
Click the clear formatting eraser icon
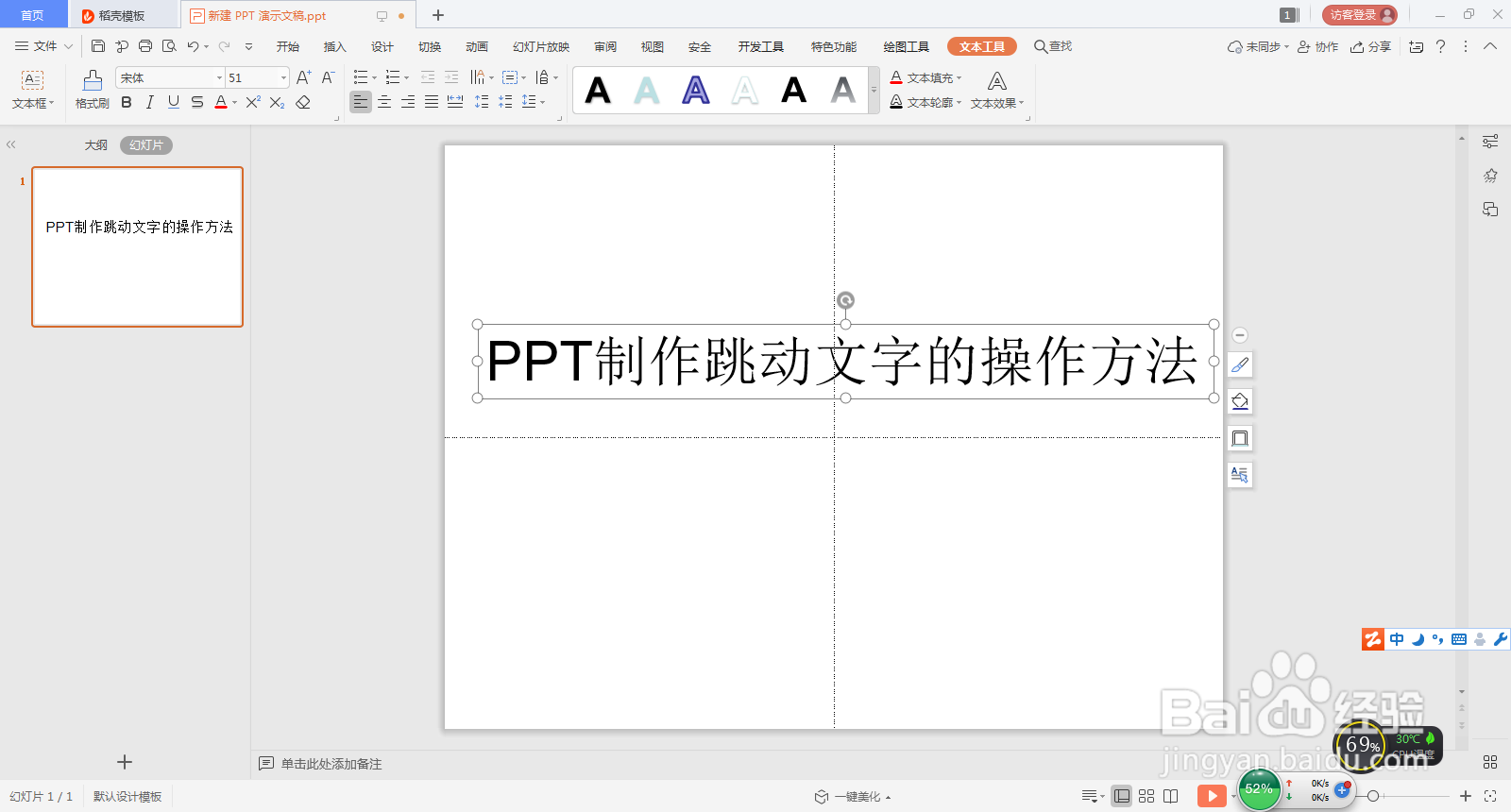click(x=303, y=102)
